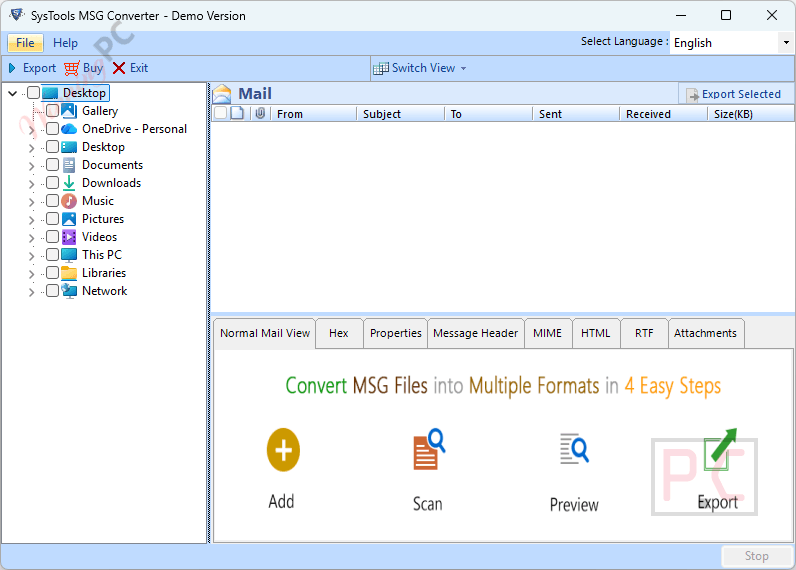This screenshot has width=796, height=570.
Task: Expand the Libraries node
Action: [x=31, y=274]
